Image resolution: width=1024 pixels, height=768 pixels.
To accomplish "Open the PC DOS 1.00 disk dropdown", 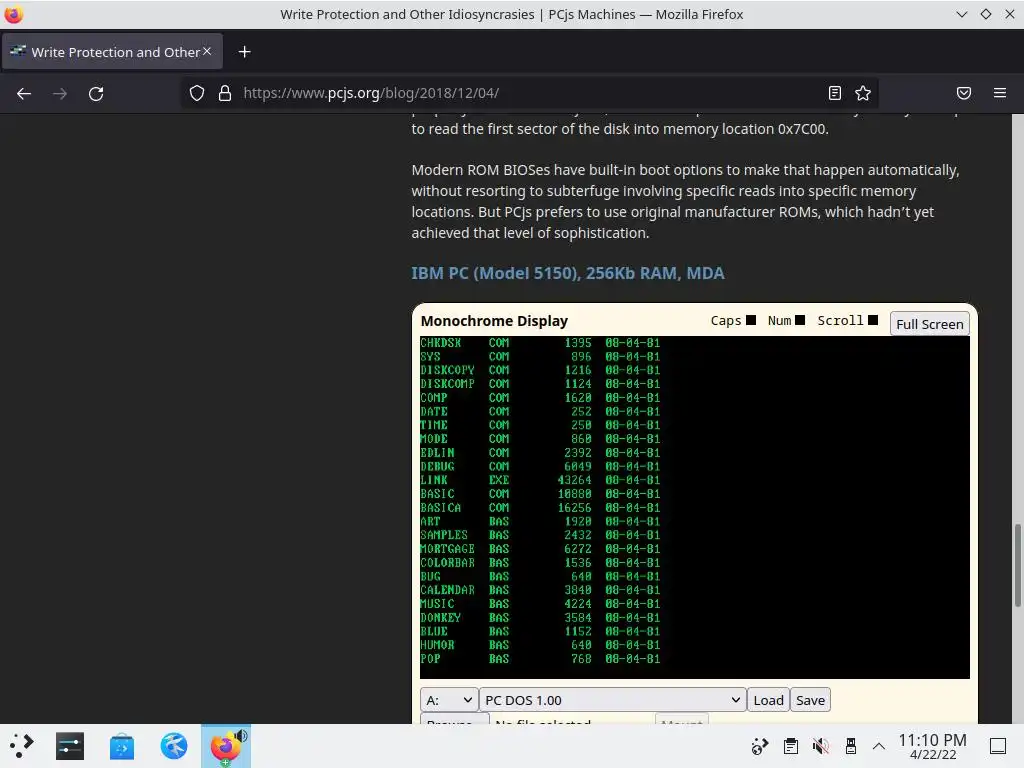I will (613, 700).
